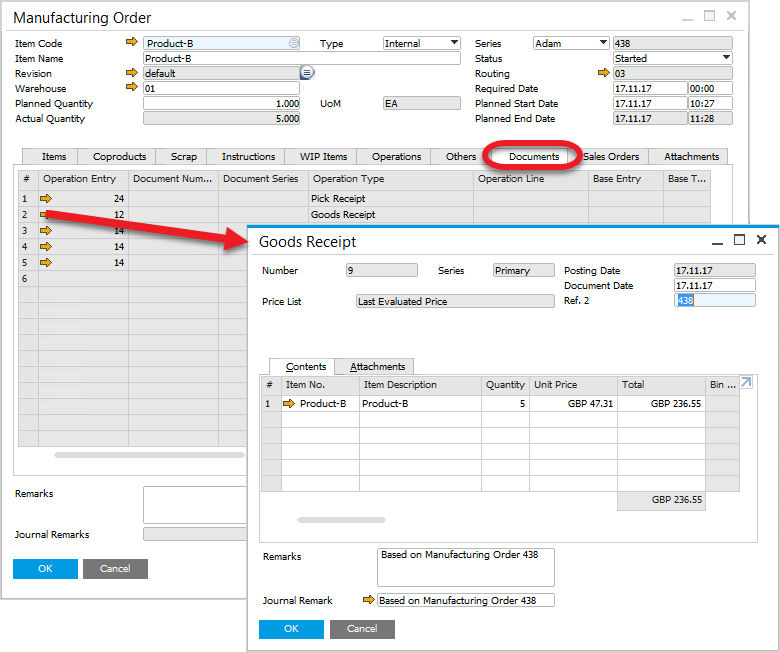The width and height of the screenshot is (780, 652).
Task: Select the Operations tab
Action: [396, 156]
